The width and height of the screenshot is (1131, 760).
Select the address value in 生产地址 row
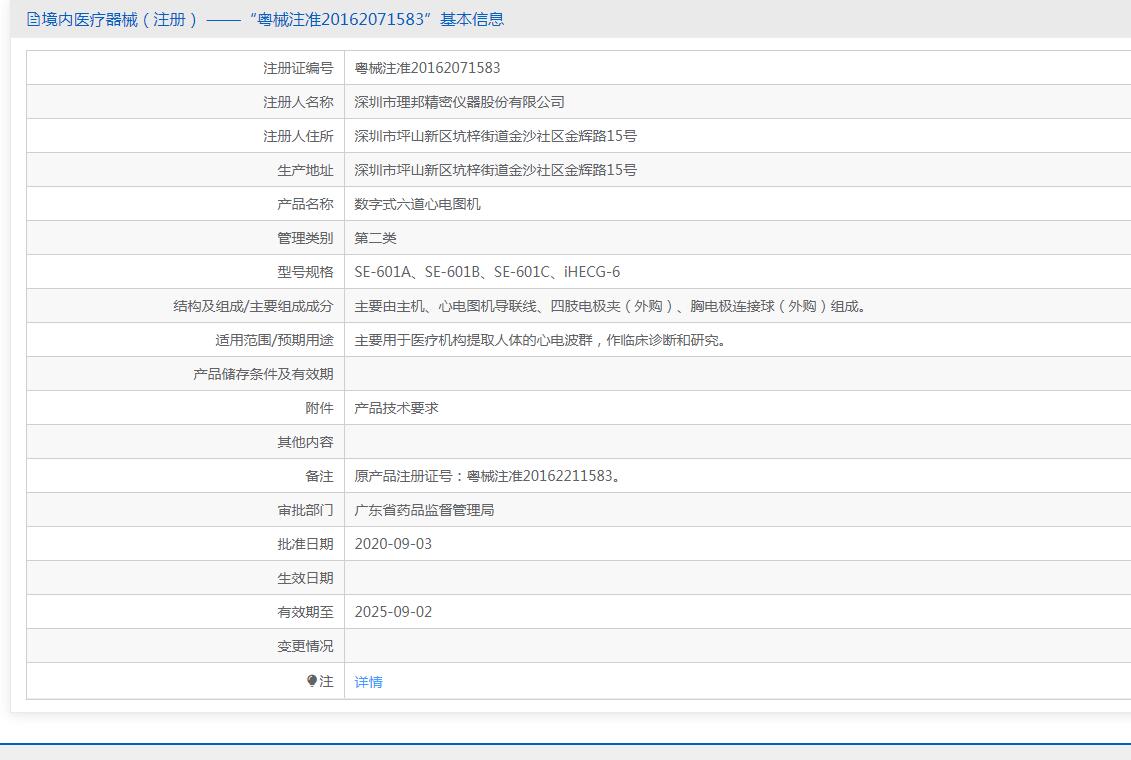496,170
